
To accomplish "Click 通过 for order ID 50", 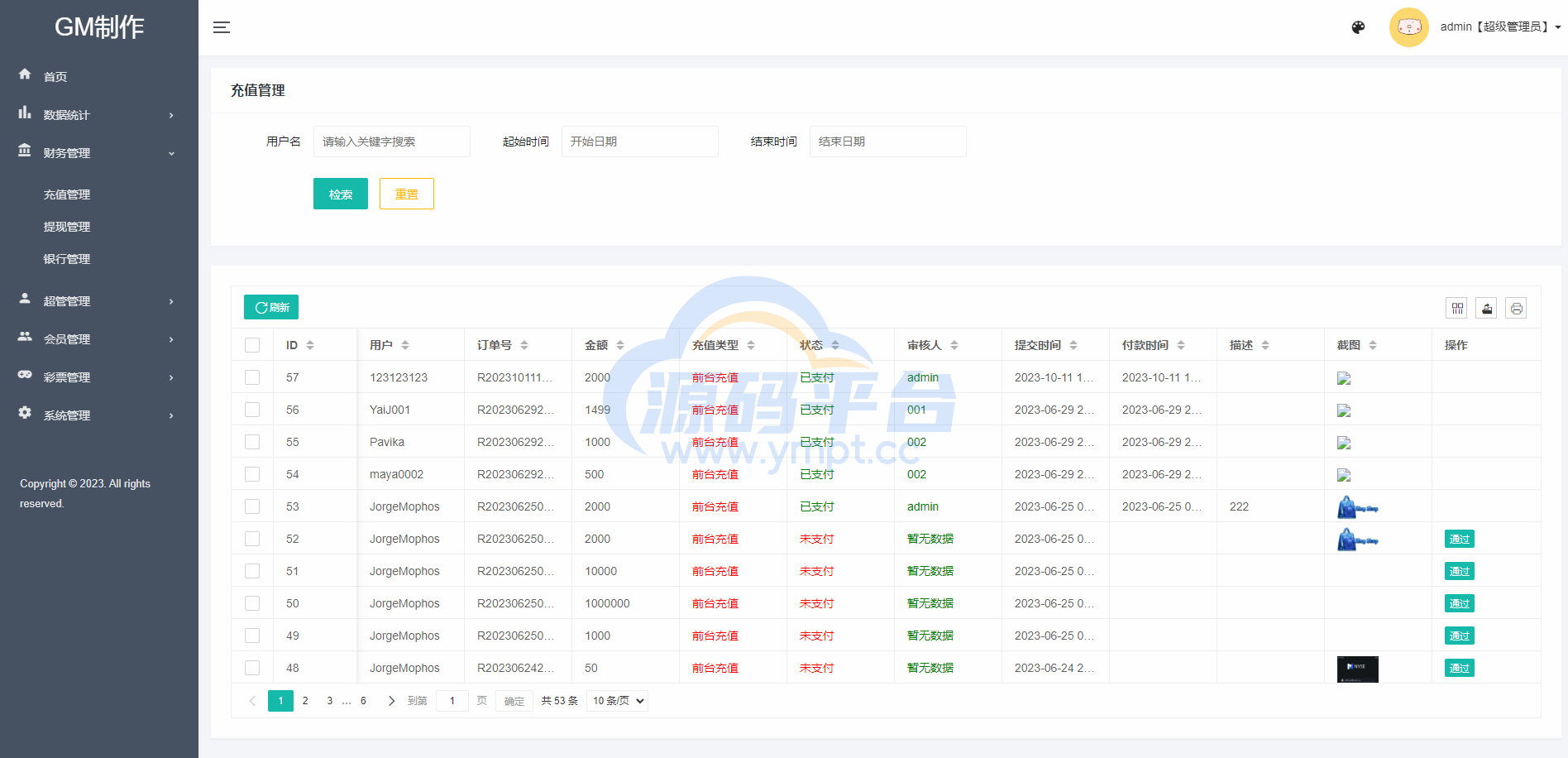I will tap(1460, 603).
